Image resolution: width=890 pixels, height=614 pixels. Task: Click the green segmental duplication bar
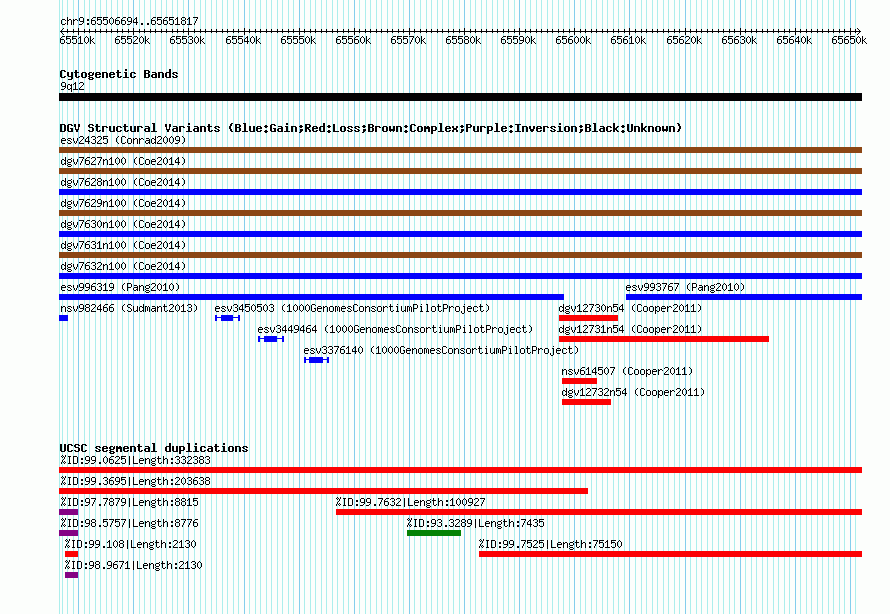[434, 533]
